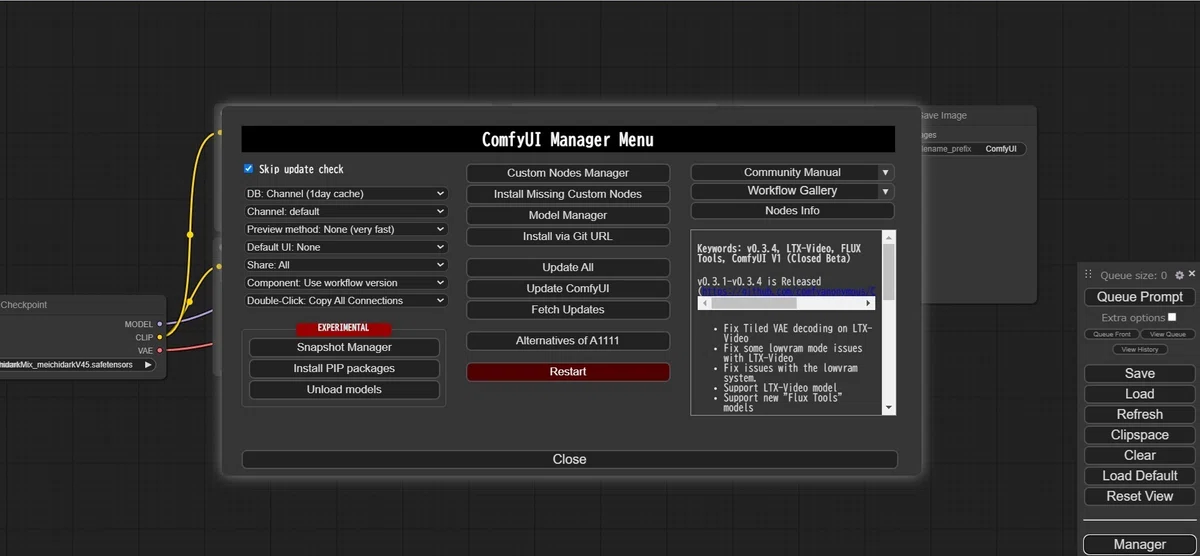
Task: Grab the queue panel drag handle dots
Action: click(x=1088, y=274)
